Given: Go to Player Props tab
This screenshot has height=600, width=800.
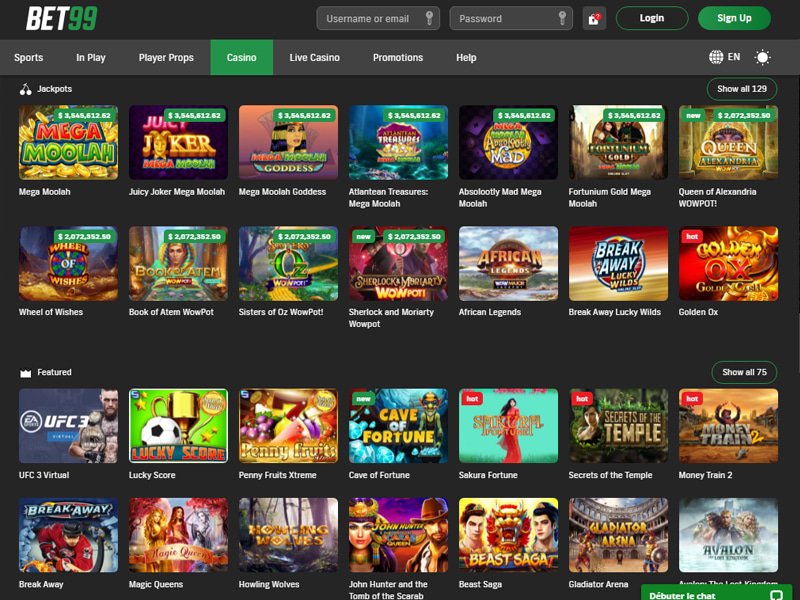Looking at the screenshot, I should click(x=166, y=58).
